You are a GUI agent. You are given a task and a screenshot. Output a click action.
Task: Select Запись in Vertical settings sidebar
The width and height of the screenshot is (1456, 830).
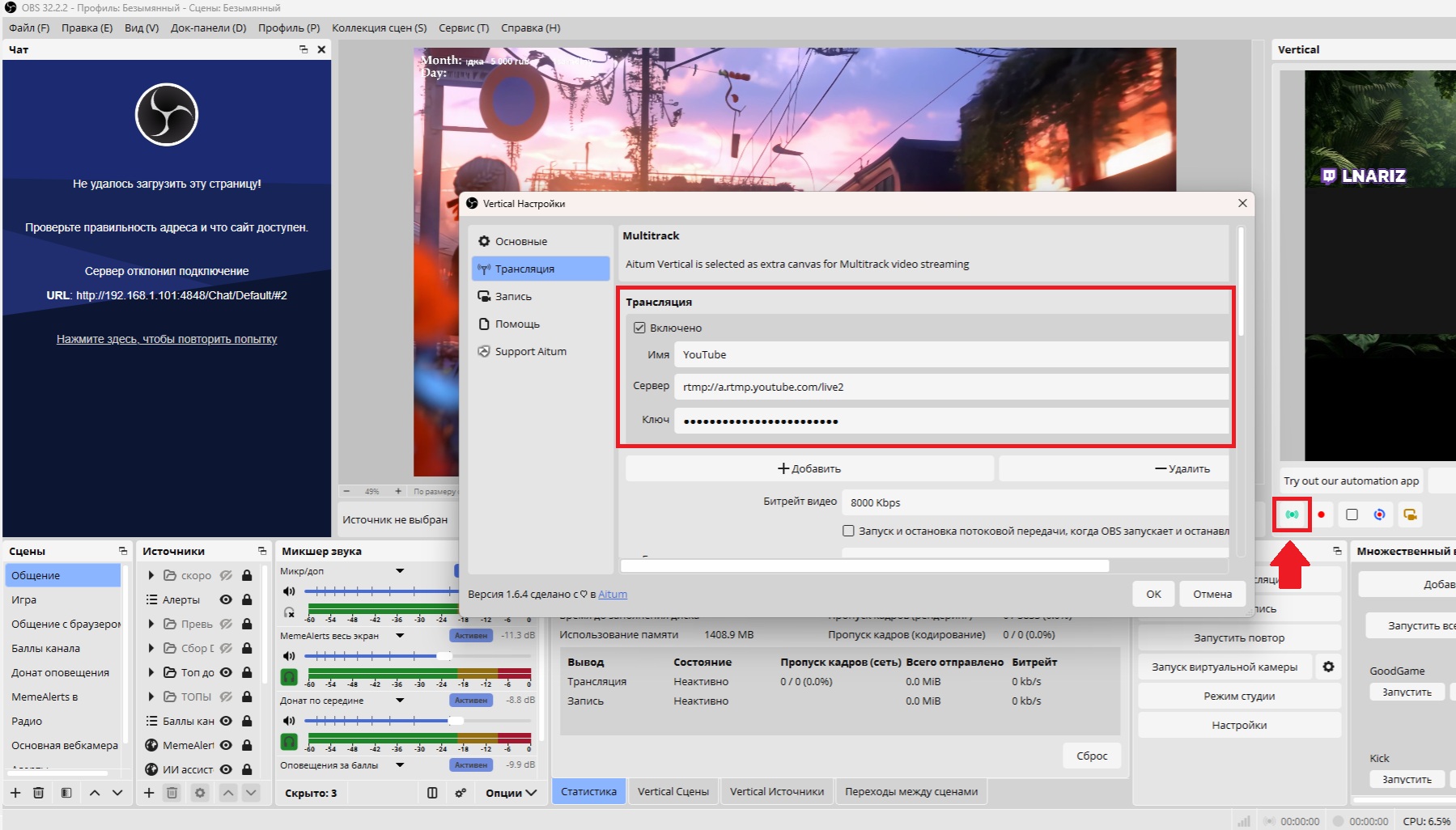coord(541,296)
